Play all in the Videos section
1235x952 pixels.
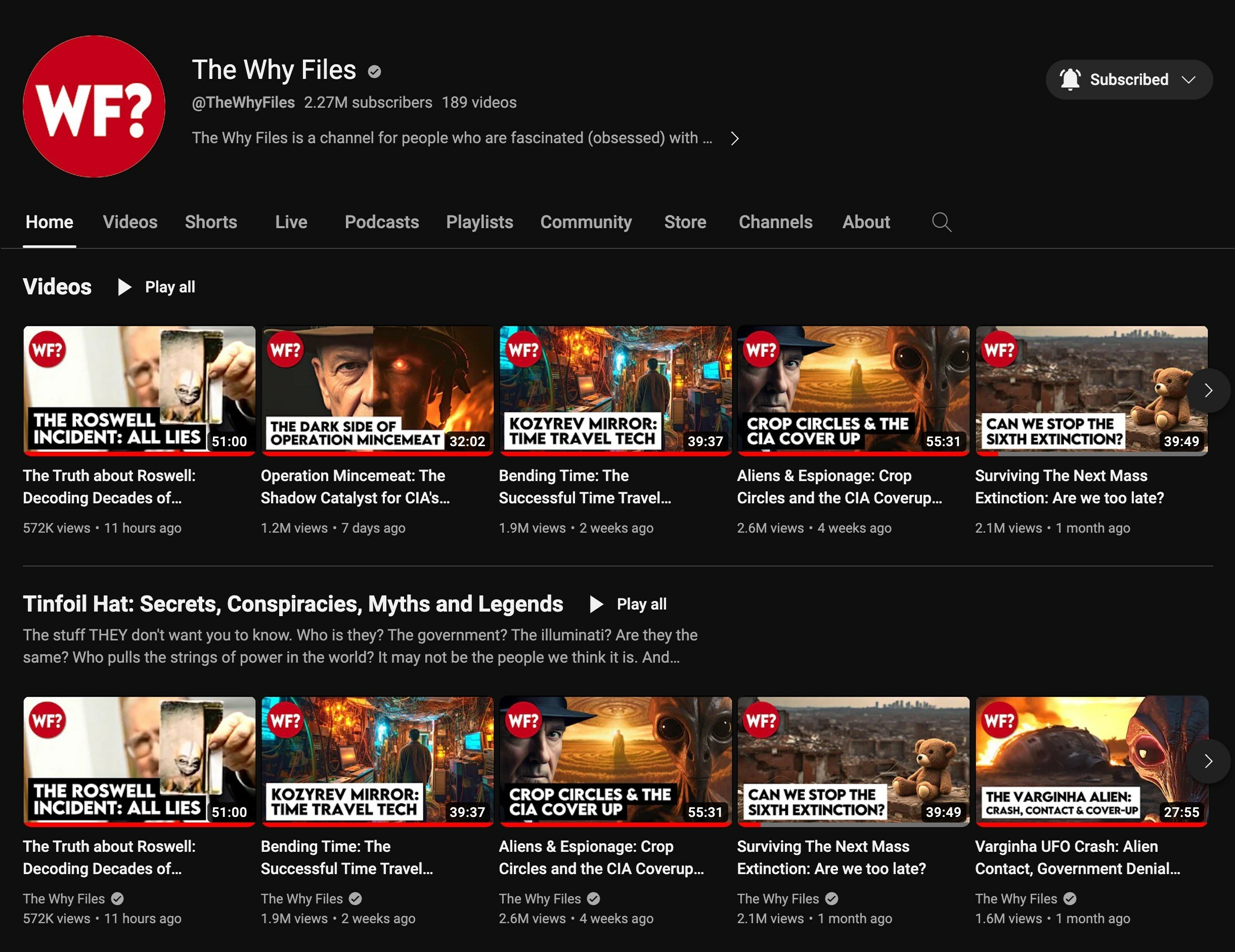click(x=156, y=287)
